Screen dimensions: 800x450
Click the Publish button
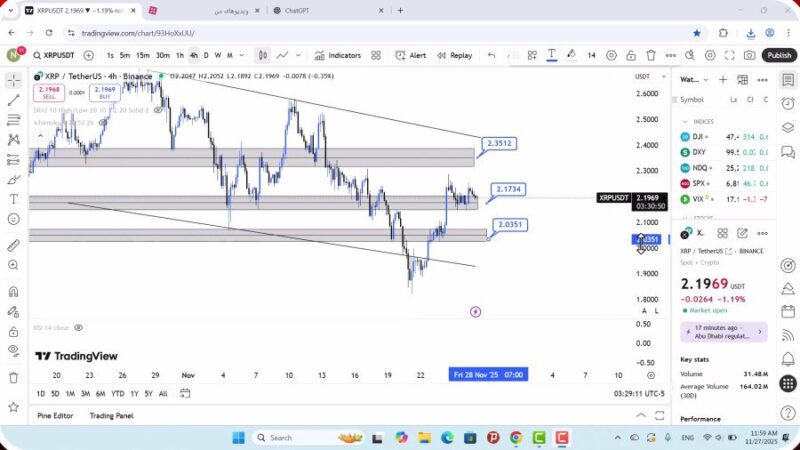[x=779, y=56]
